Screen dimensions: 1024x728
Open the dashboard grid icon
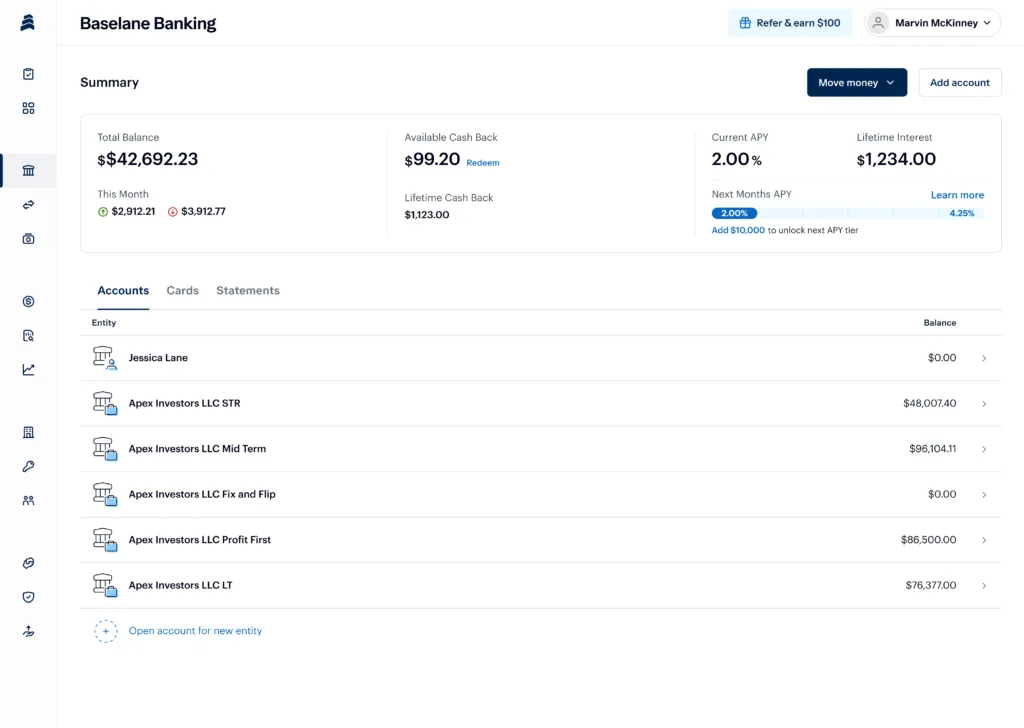pyautogui.click(x=27, y=107)
